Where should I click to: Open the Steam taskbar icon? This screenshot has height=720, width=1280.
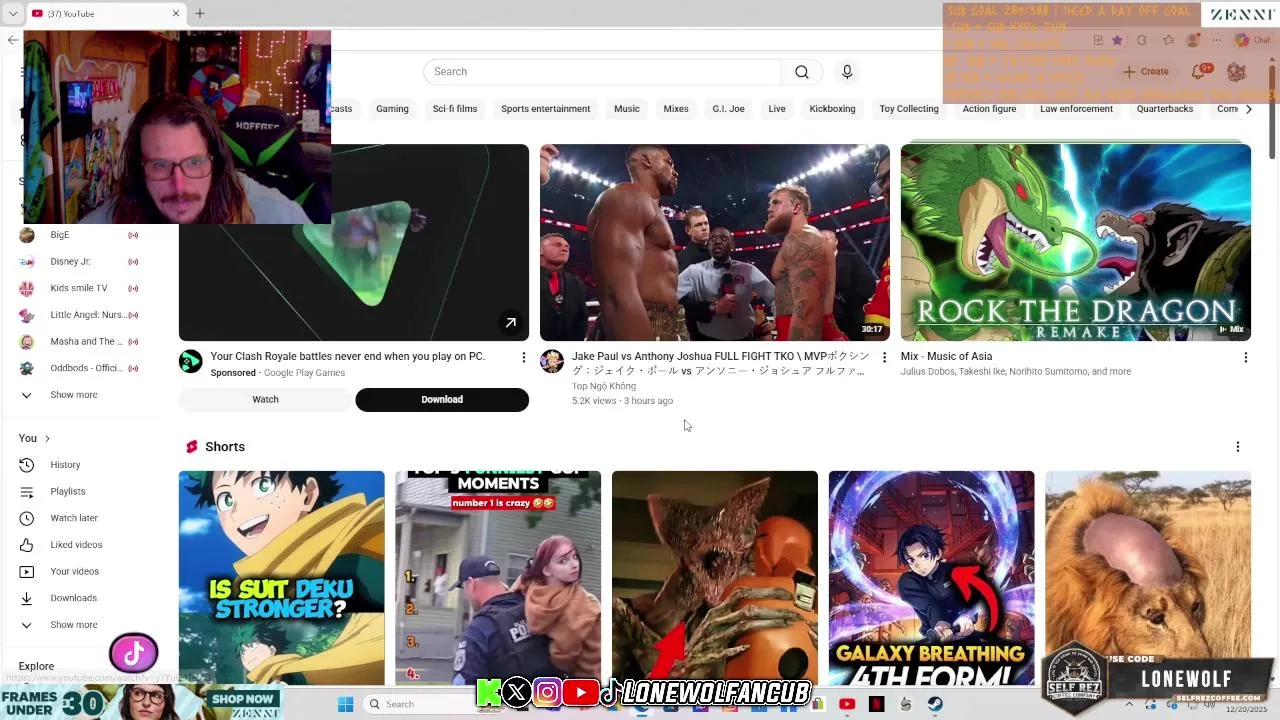pyautogui.click(x=935, y=704)
